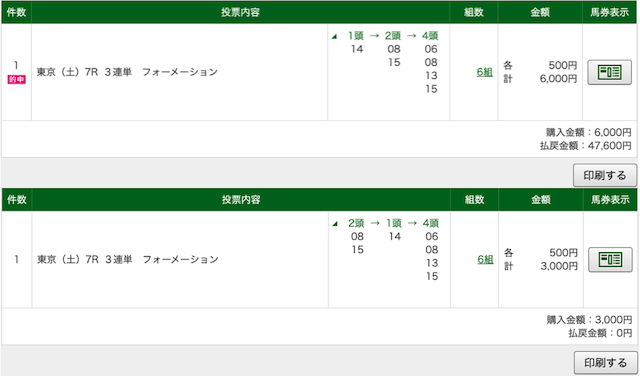Select 金額 header above the 3,000円 total
640x376 pixels.
pos(541,200)
